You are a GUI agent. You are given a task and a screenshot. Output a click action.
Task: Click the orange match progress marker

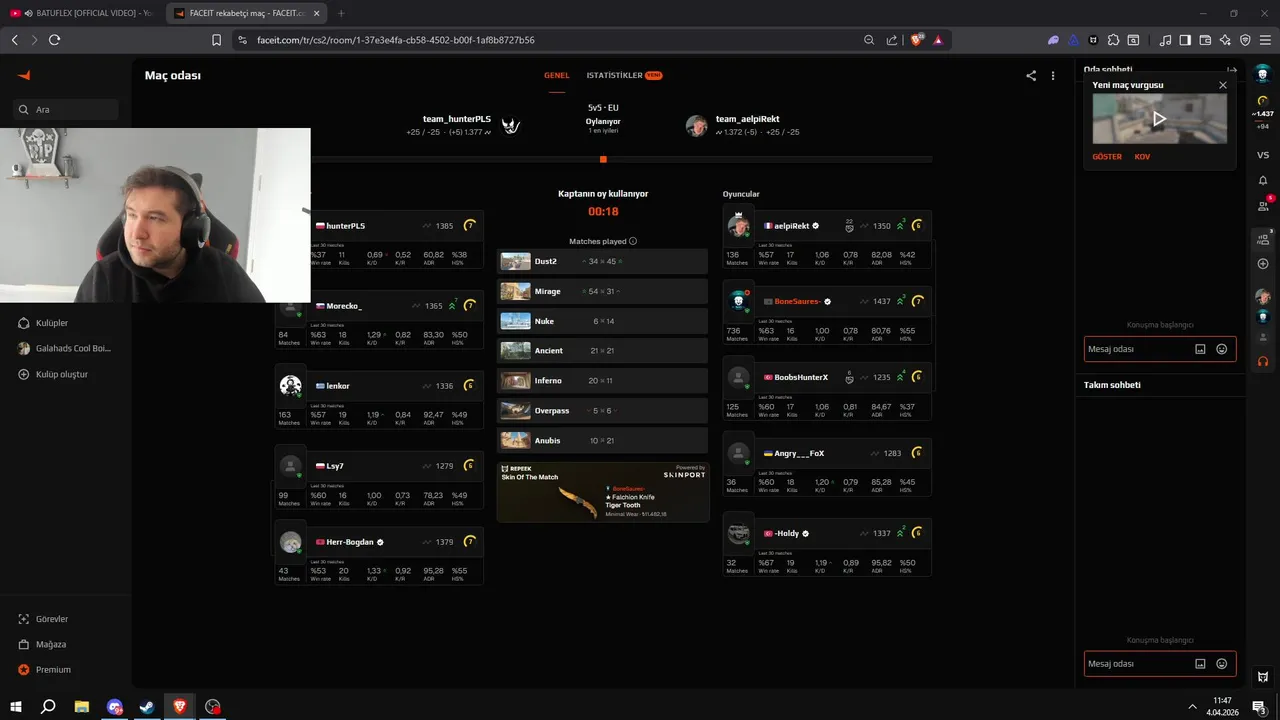tap(603, 159)
